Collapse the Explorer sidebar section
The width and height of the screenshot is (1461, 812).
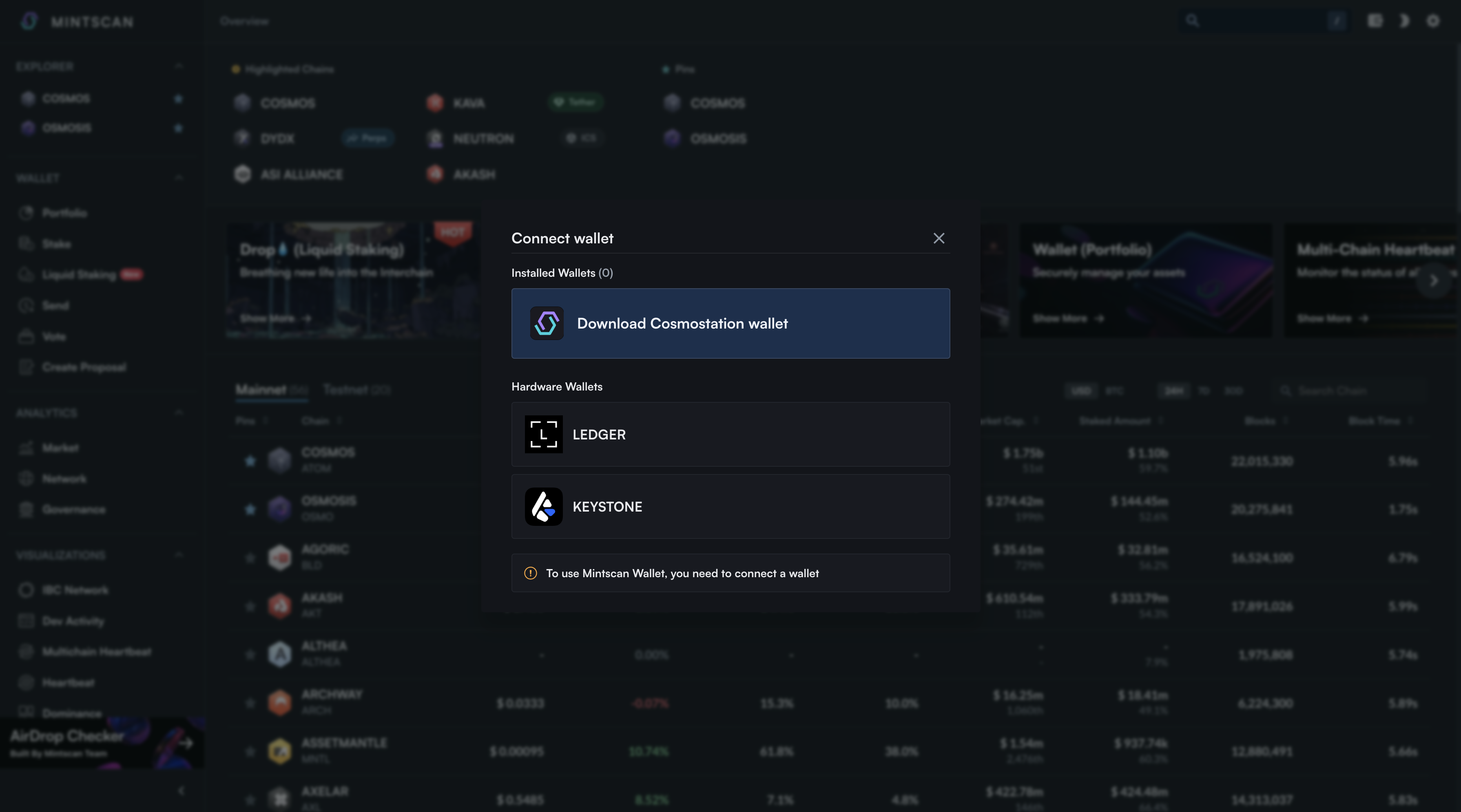coord(179,66)
